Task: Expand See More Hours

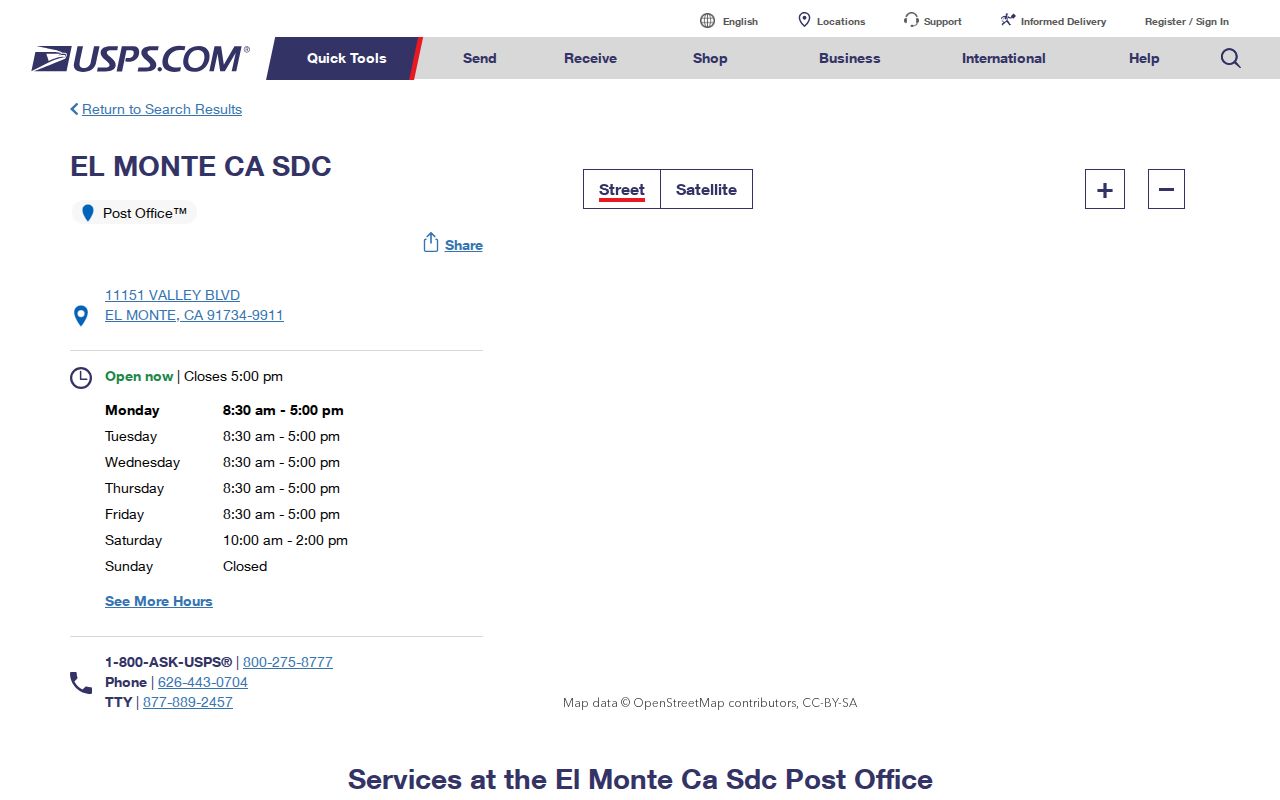Action: [159, 601]
